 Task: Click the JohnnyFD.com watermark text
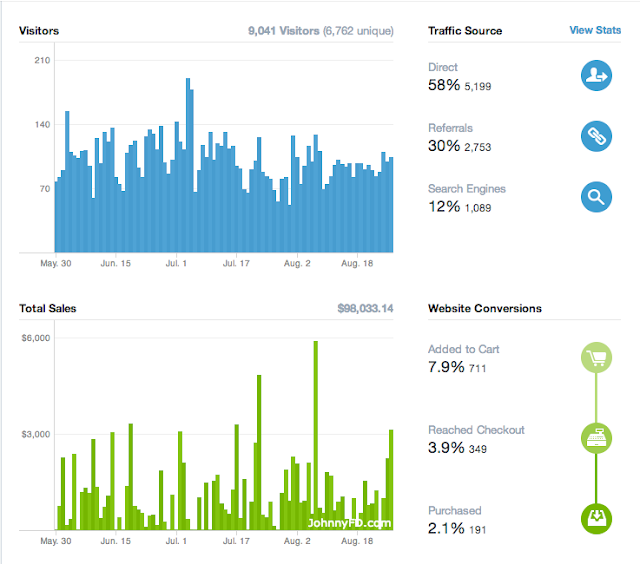349,523
